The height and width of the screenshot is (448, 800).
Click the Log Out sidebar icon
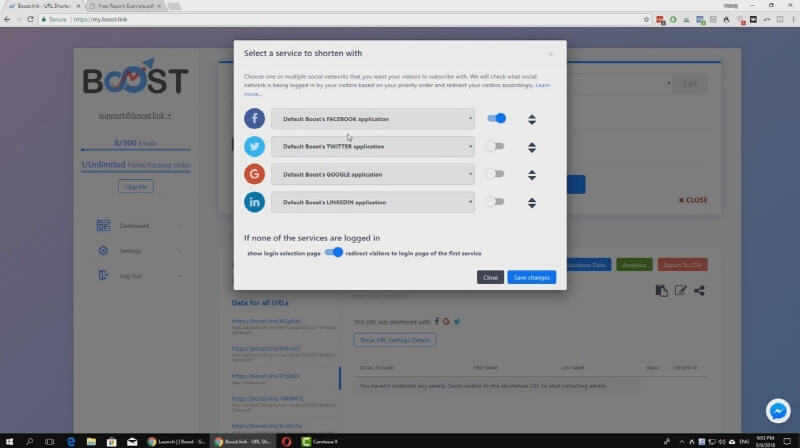pyautogui.click(x=103, y=276)
